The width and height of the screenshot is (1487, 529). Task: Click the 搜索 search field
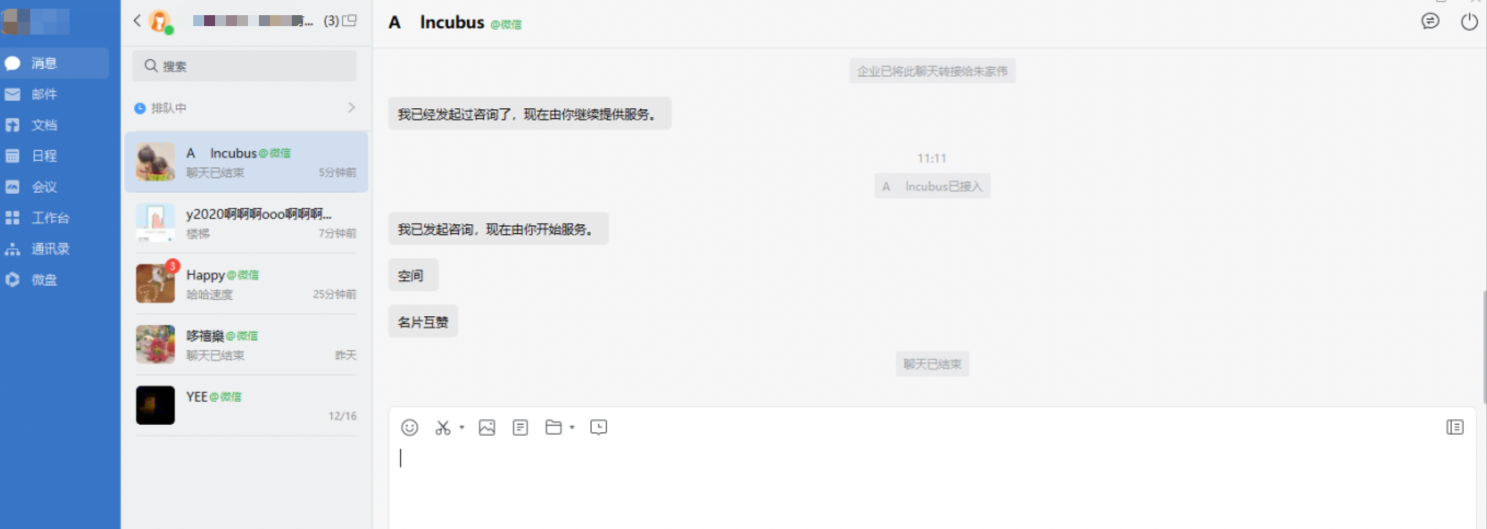pos(244,66)
